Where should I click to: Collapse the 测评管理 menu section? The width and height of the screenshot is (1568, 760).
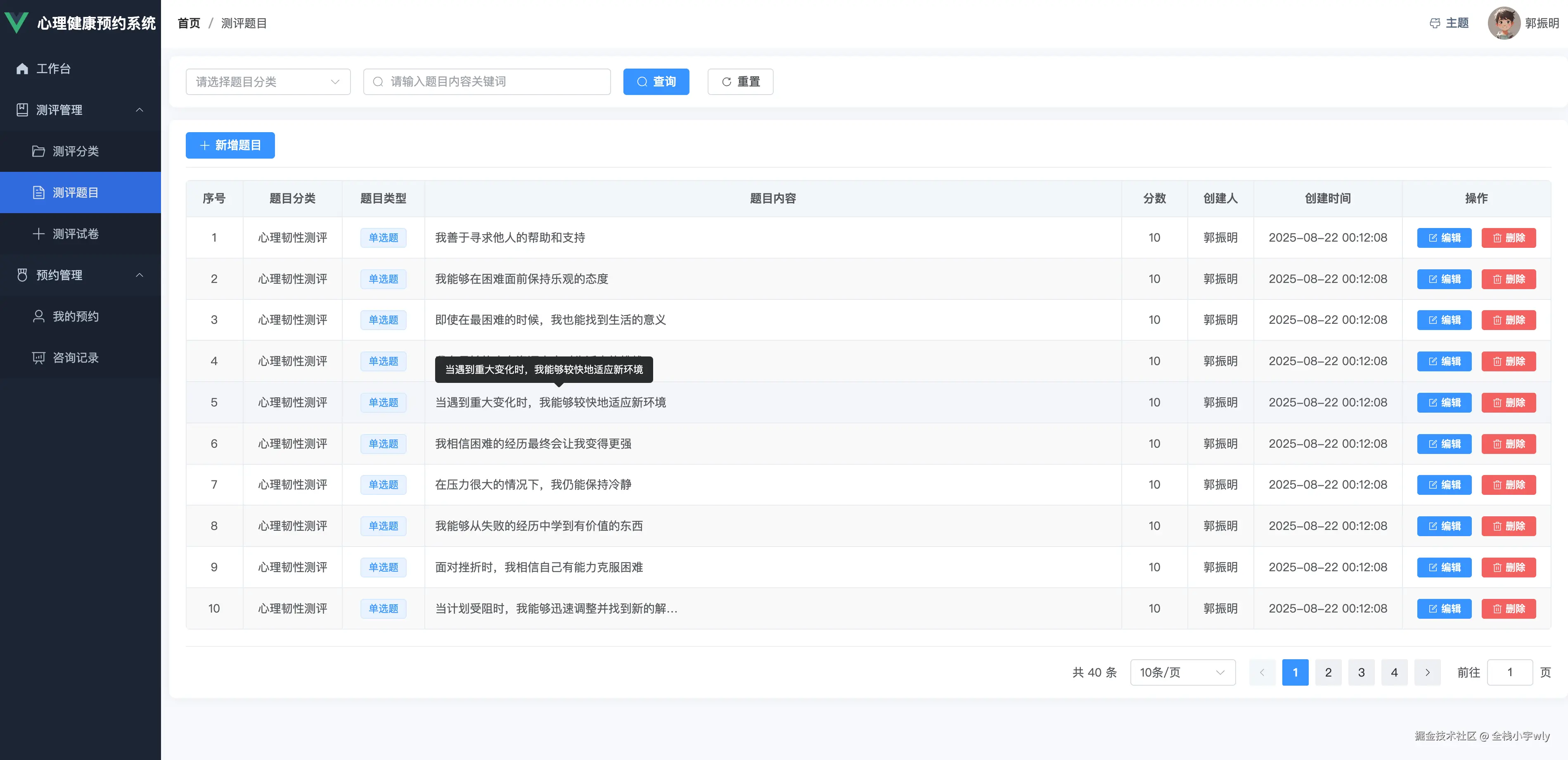(140, 109)
